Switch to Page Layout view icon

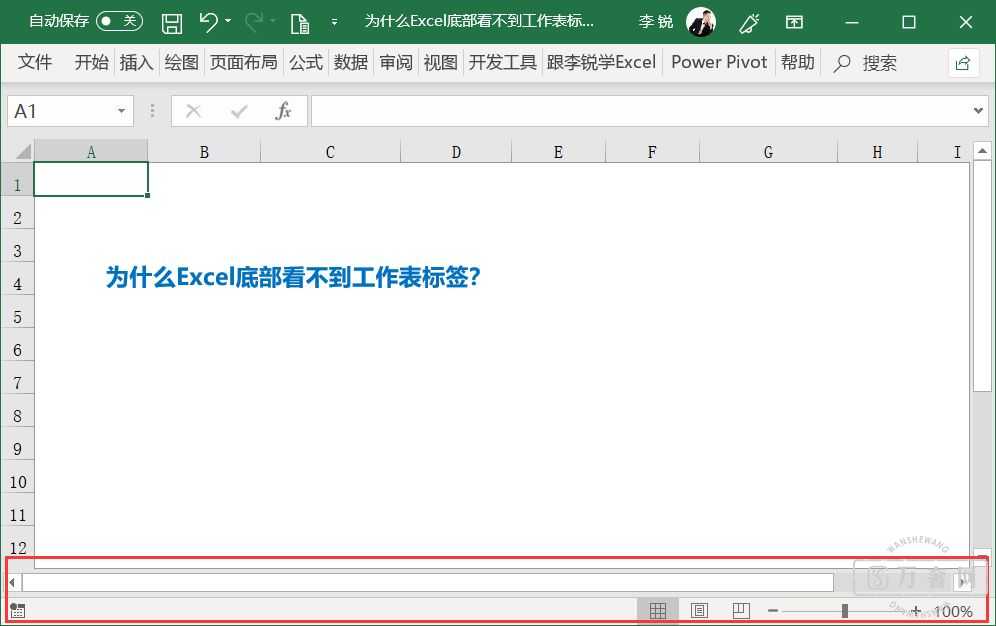coord(699,610)
